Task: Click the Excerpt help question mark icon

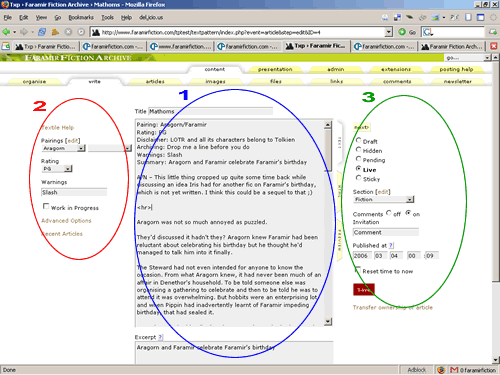Action: tap(160, 337)
